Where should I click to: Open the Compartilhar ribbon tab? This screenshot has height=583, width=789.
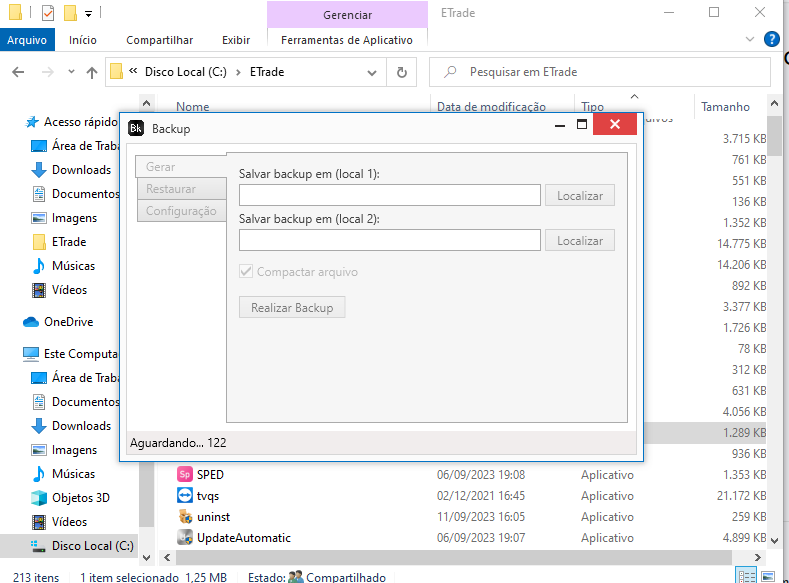click(x=159, y=40)
